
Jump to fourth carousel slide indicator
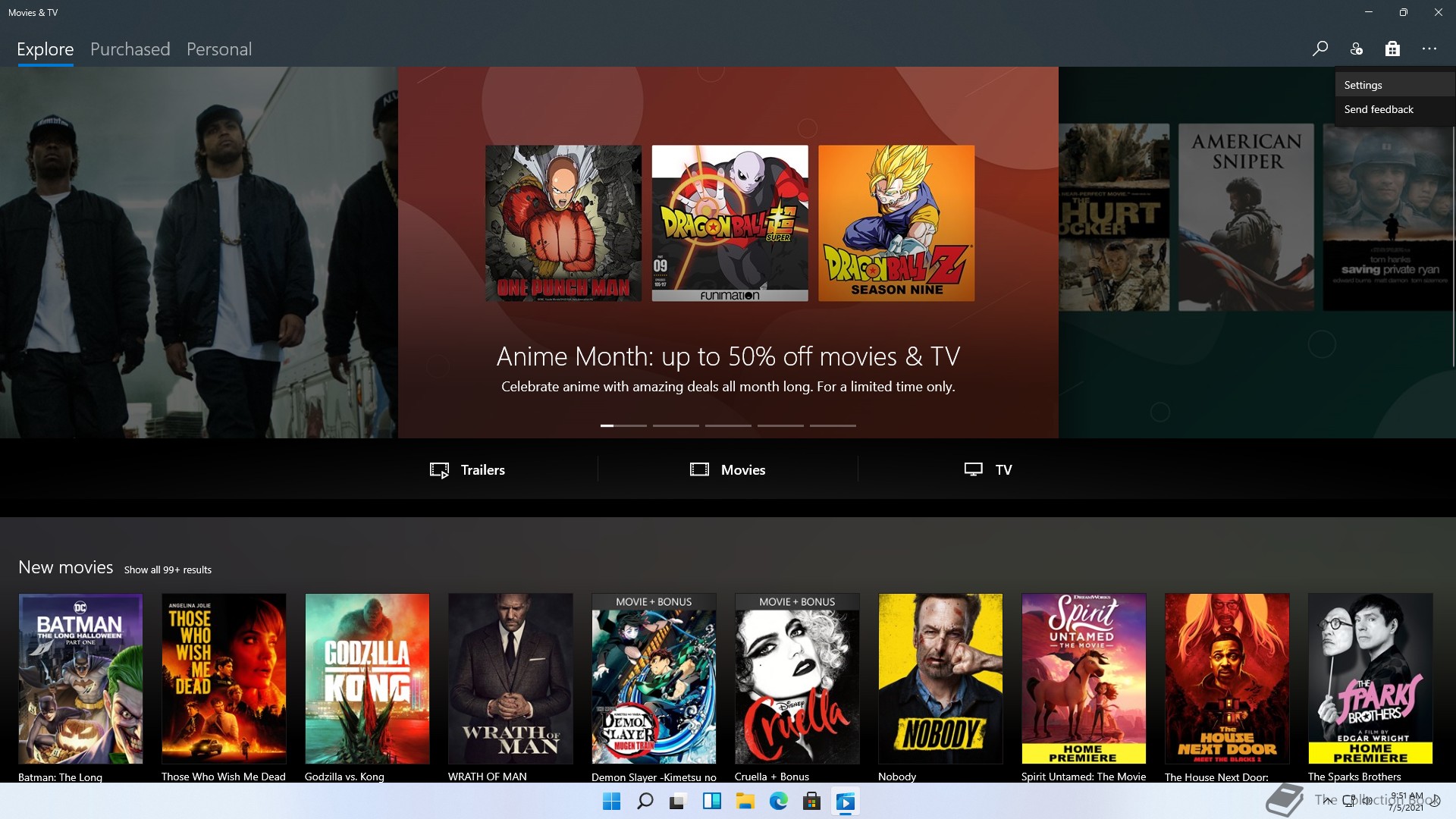(780, 425)
